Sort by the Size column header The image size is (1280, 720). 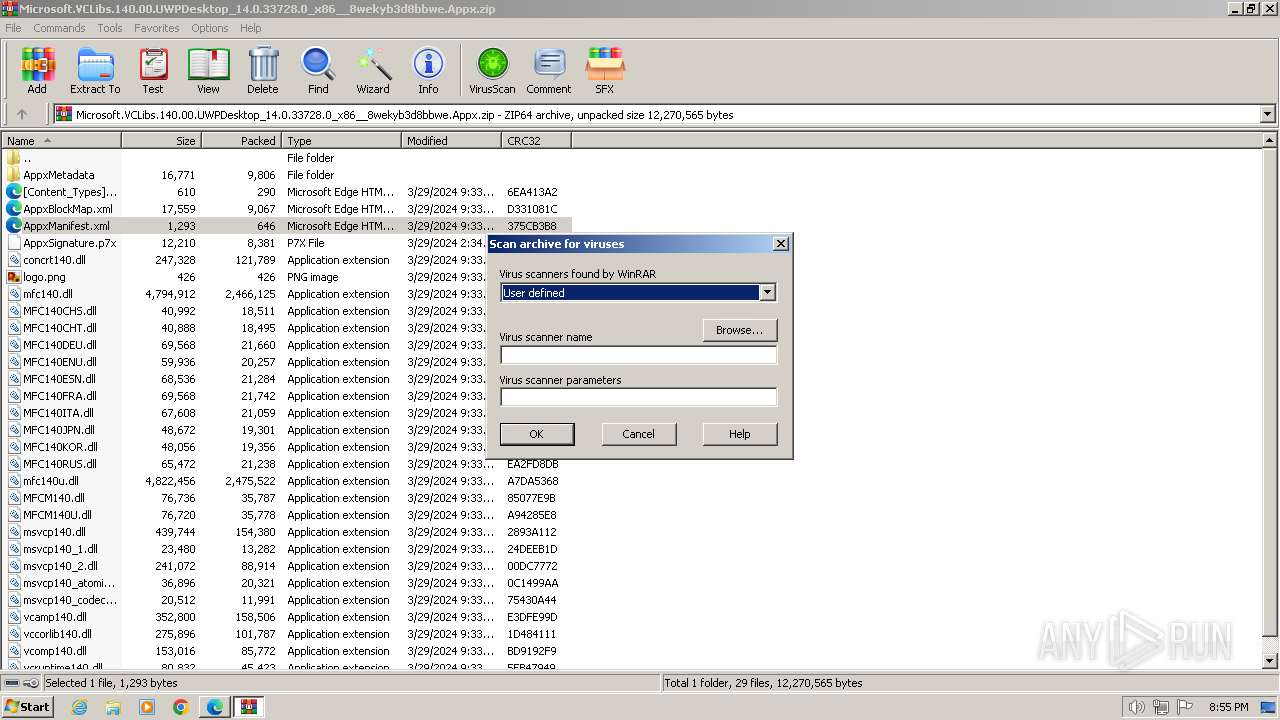161,141
